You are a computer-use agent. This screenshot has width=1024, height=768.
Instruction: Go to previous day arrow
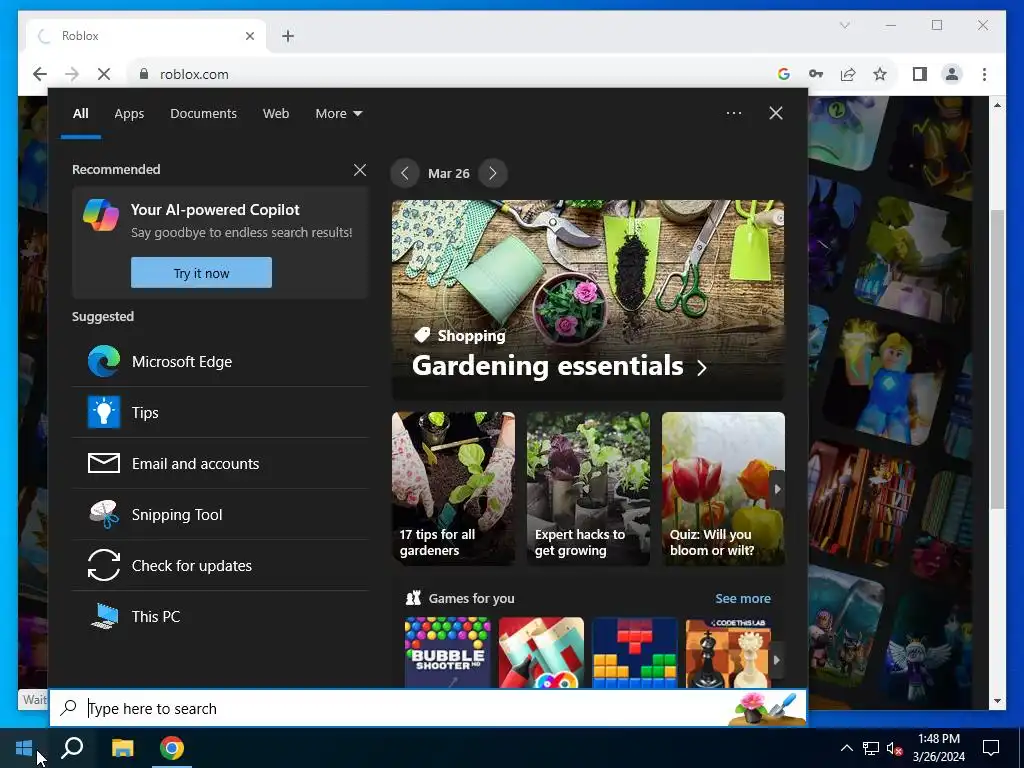click(x=405, y=173)
